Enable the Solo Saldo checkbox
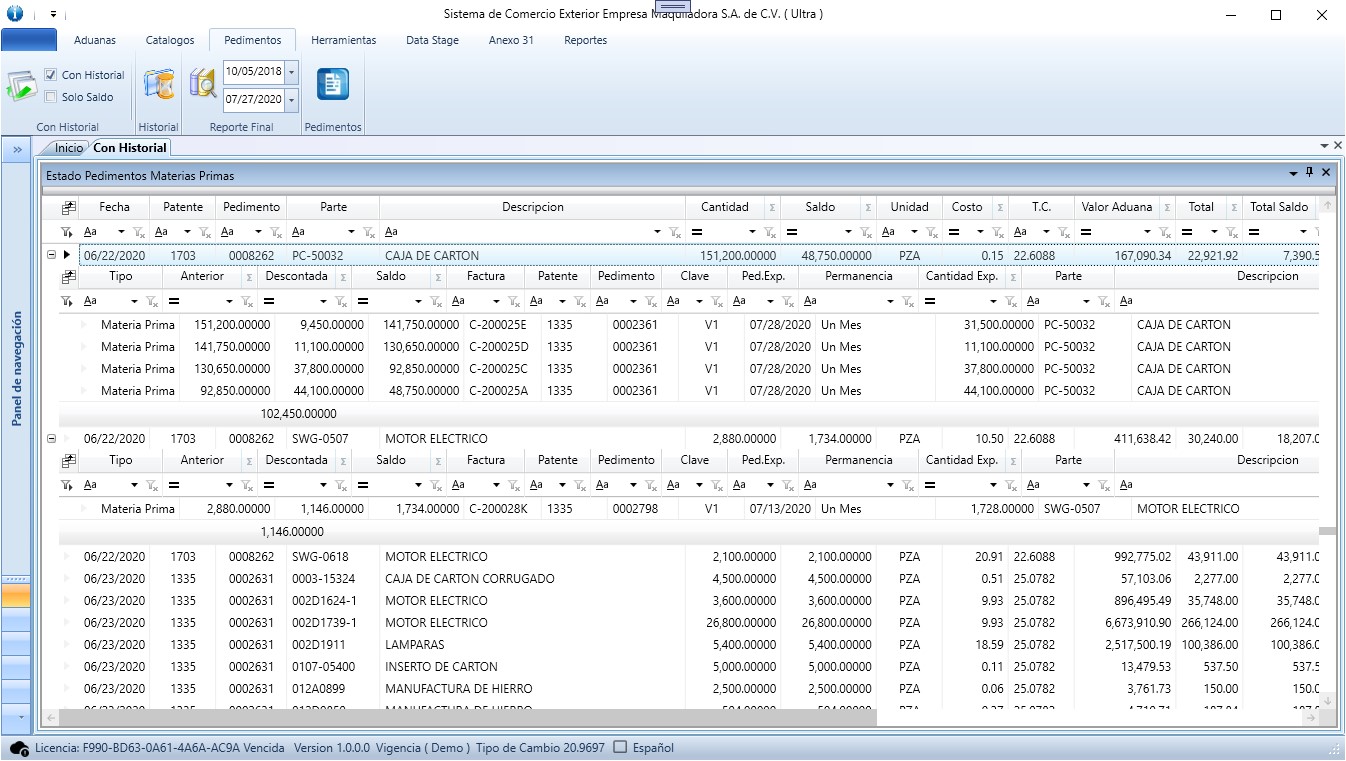Screen dimensions: 1346x761 [51, 97]
